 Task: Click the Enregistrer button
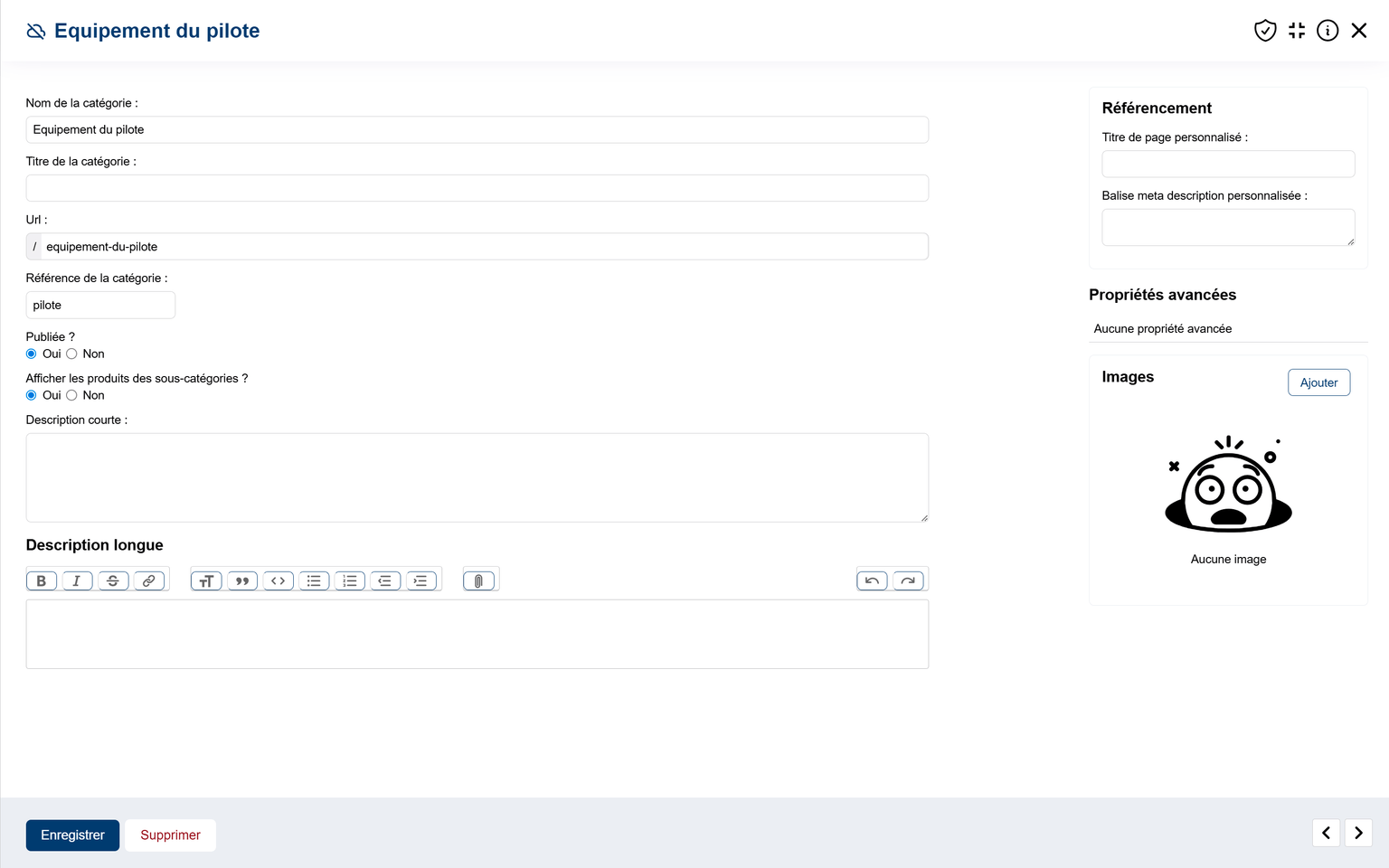(x=72, y=835)
